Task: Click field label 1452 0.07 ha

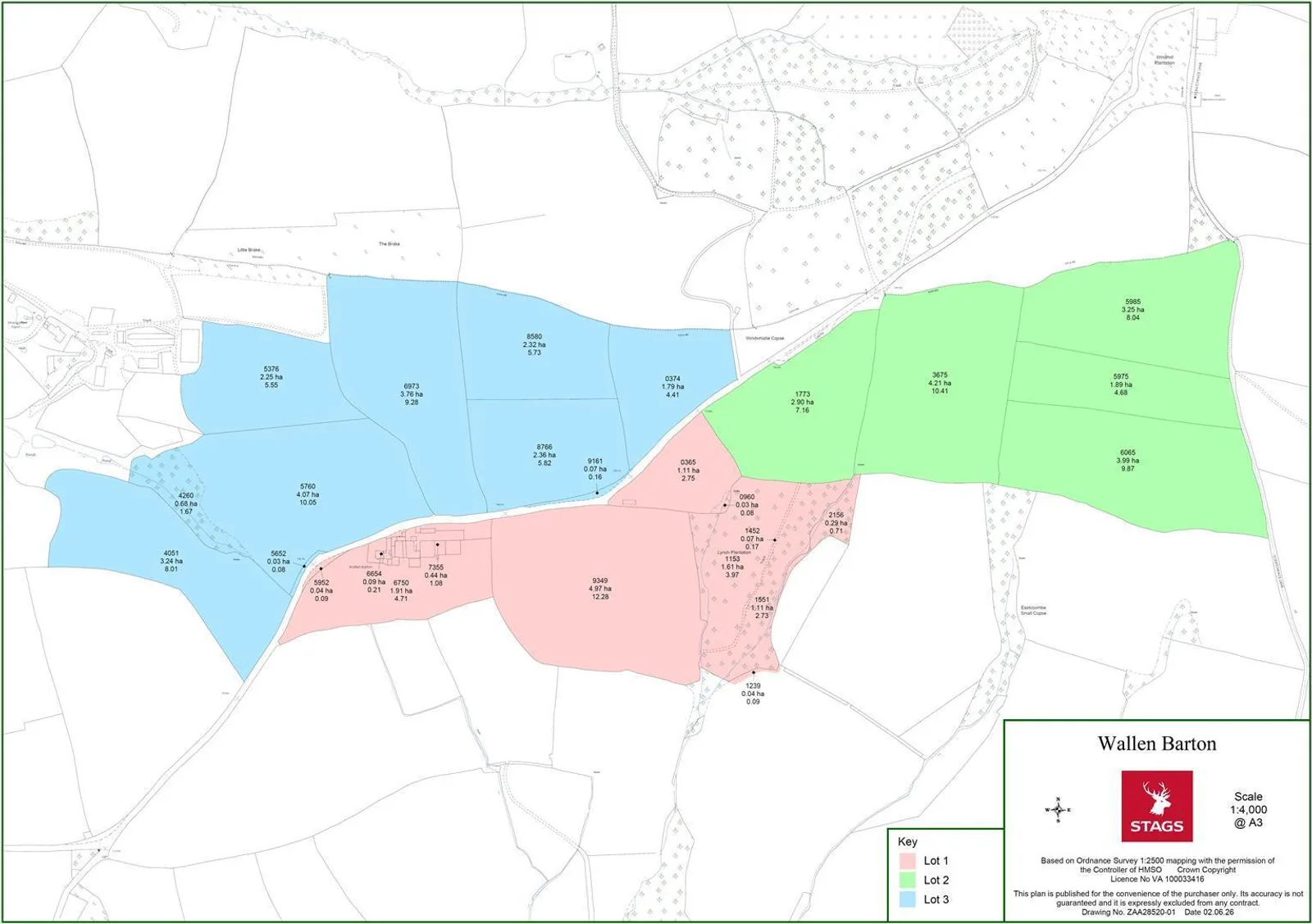Action: (752, 539)
